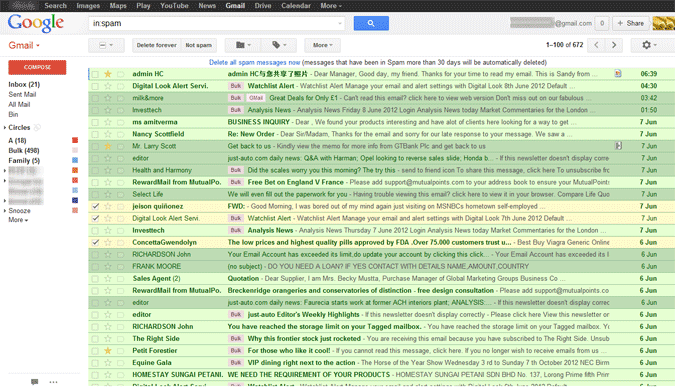Open the select-all checkbox dropdown
Viewport: 675px width, 390px height.
106,45
